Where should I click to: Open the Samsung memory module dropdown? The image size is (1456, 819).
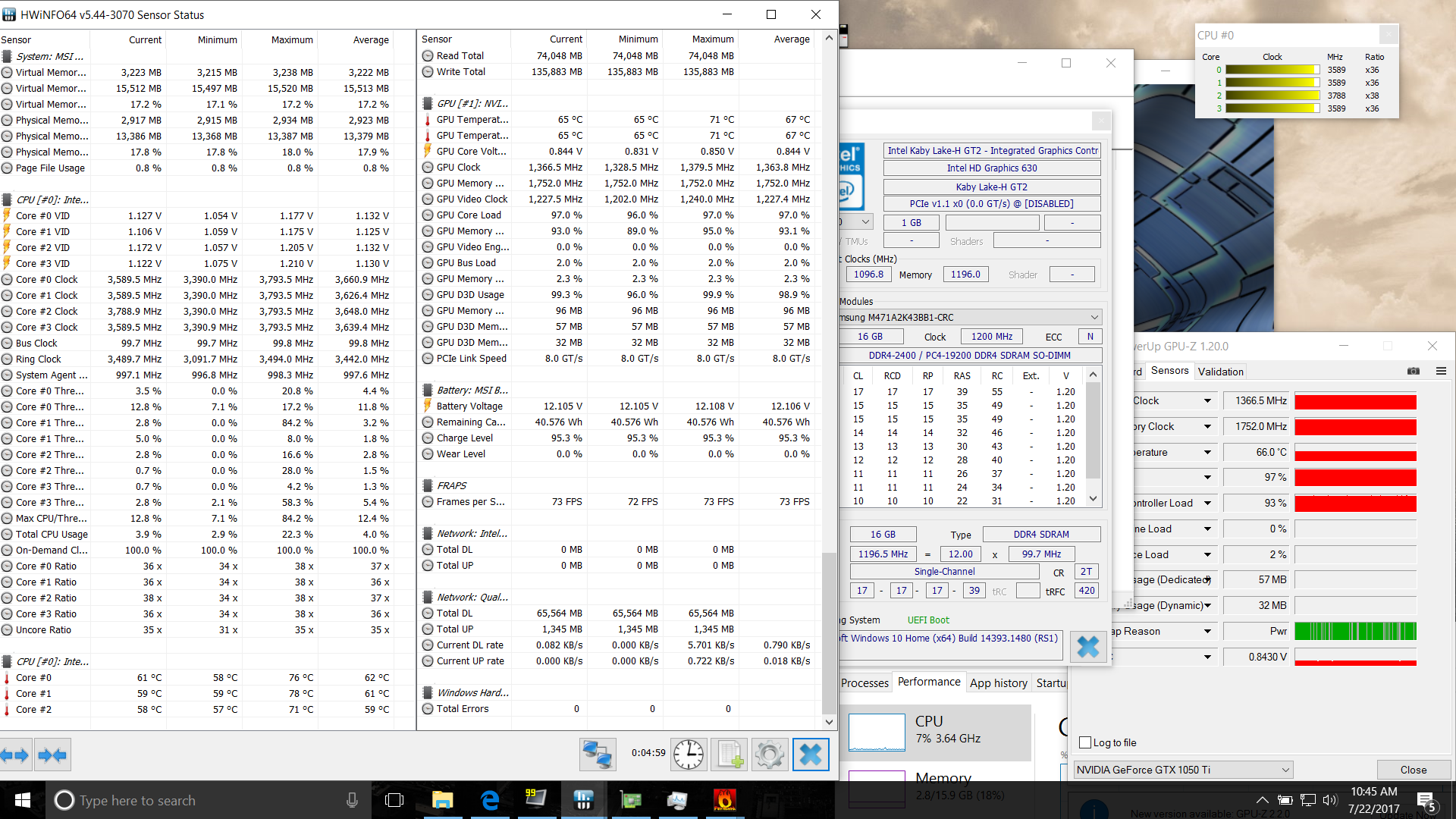click(x=971, y=317)
